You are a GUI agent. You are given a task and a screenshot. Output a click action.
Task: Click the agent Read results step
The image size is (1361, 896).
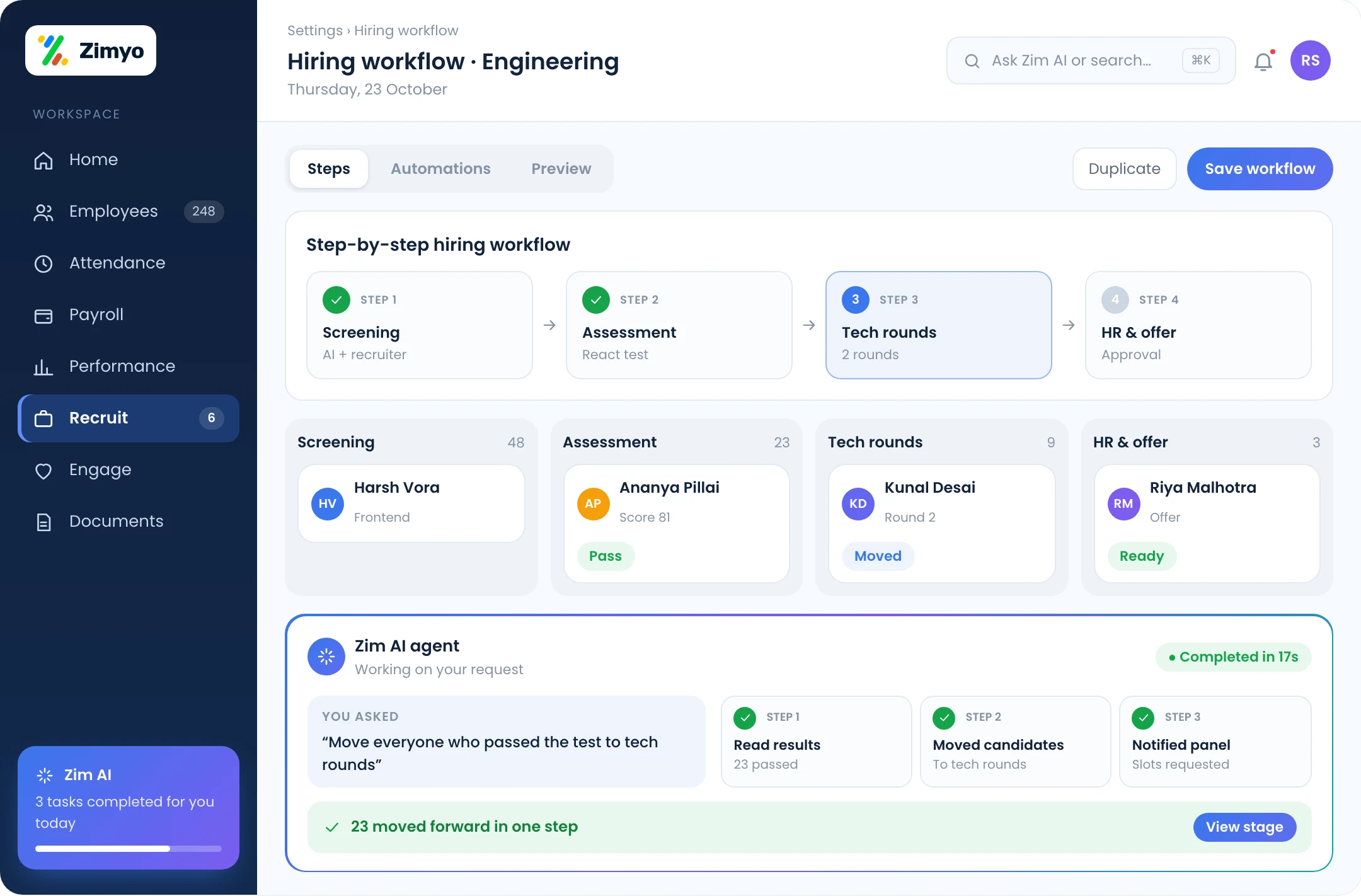coord(816,741)
